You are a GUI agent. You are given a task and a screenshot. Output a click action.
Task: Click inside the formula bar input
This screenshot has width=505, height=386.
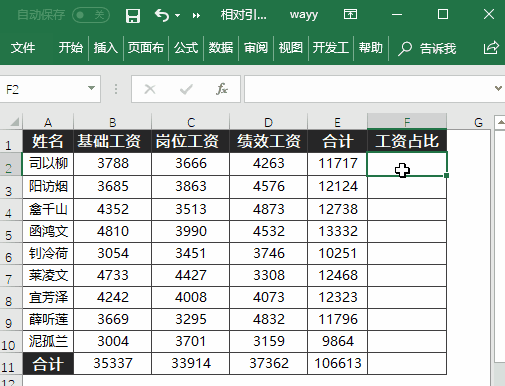(x=368, y=89)
